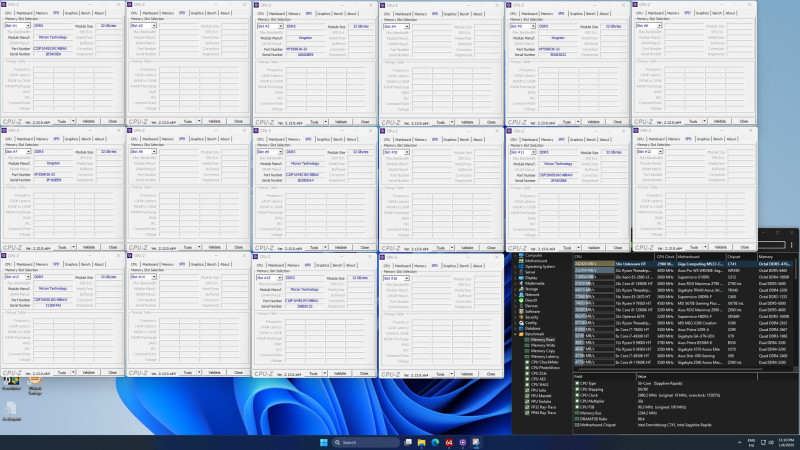The height and width of the screenshot is (450, 800).
Task: Click Validate in the Slot #1 CPU-Z window
Action: tap(89, 121)
